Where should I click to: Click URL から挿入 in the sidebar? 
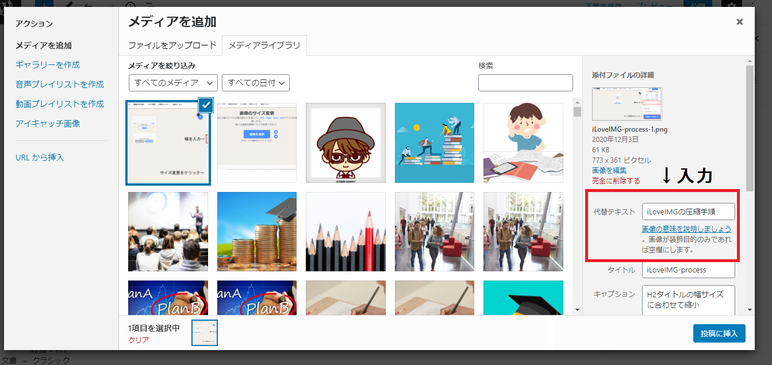click(39, 158)
